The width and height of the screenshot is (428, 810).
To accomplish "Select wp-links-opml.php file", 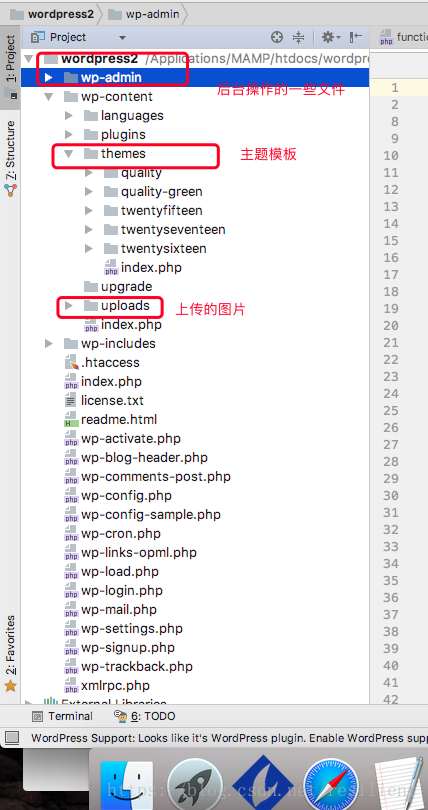I will (x=131, y=553).
